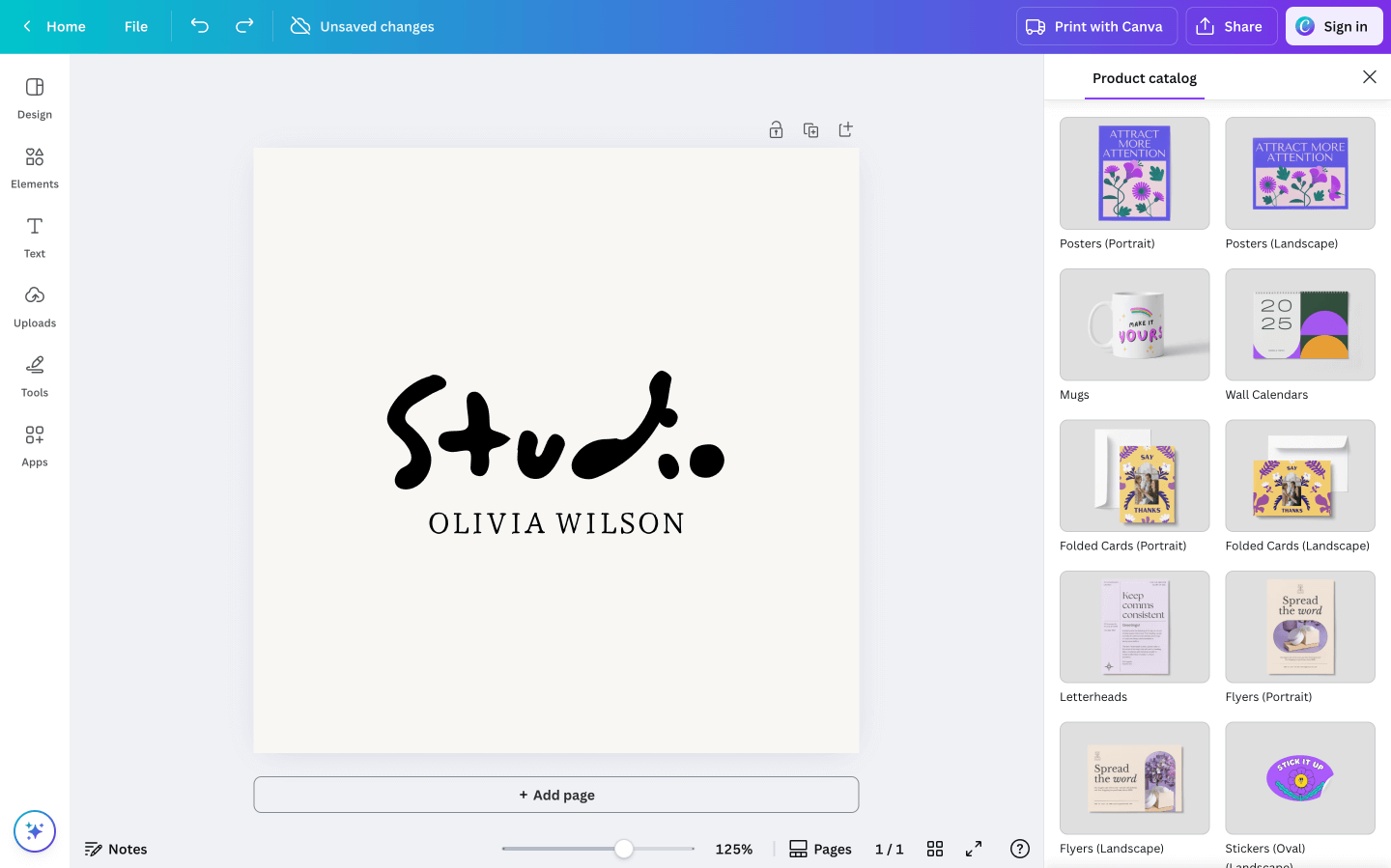Select the Mugs product thumbnail

(x=1134, y=324)
